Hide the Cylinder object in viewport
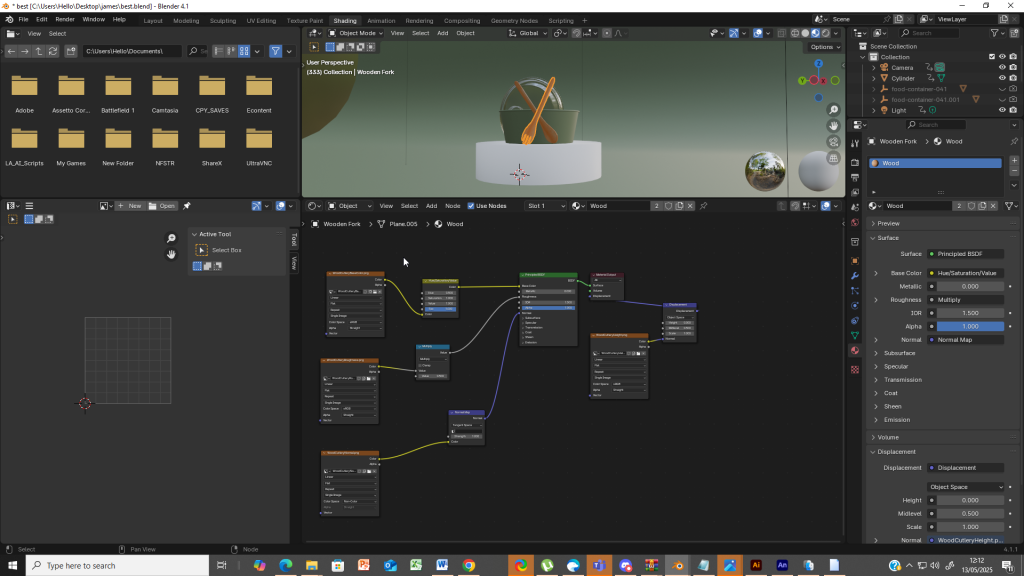 (1002, 78)
